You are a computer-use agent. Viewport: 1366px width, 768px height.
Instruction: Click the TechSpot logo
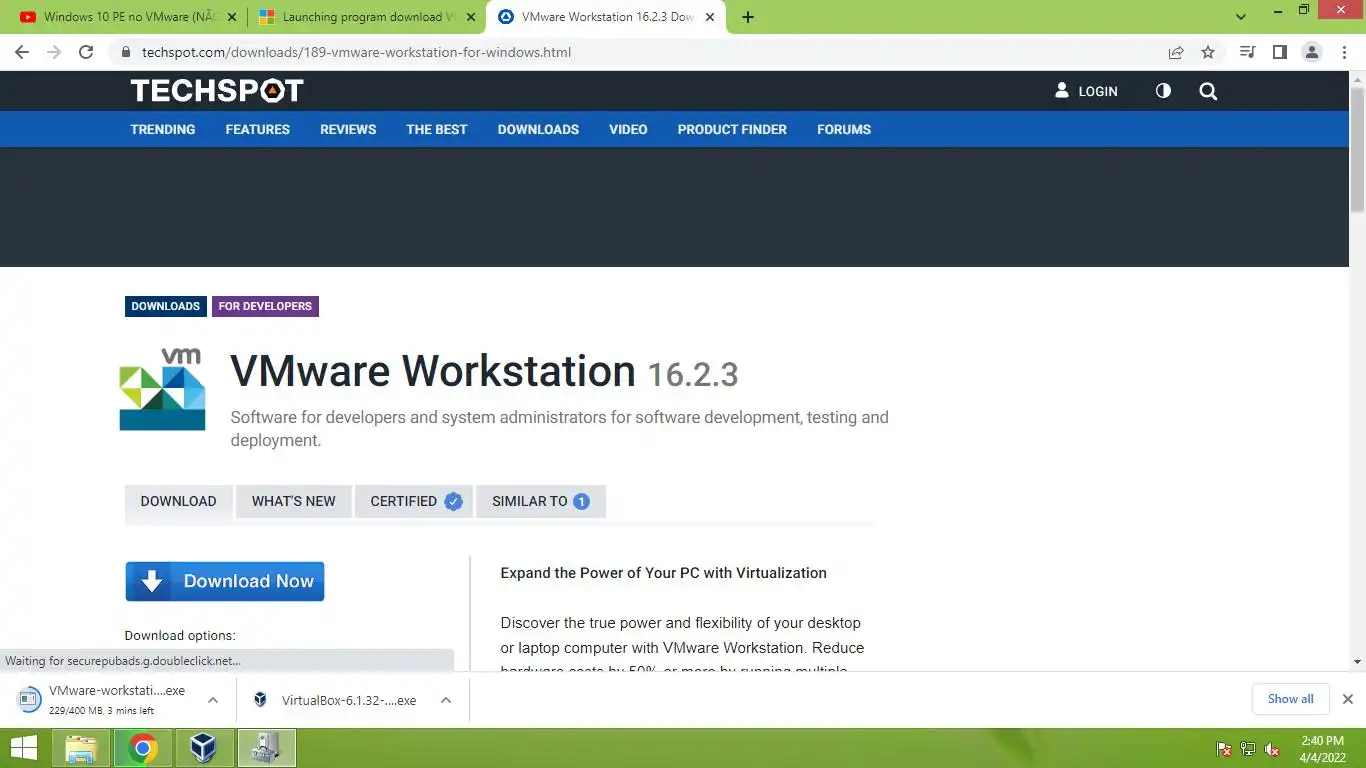[x=217, y=91]
